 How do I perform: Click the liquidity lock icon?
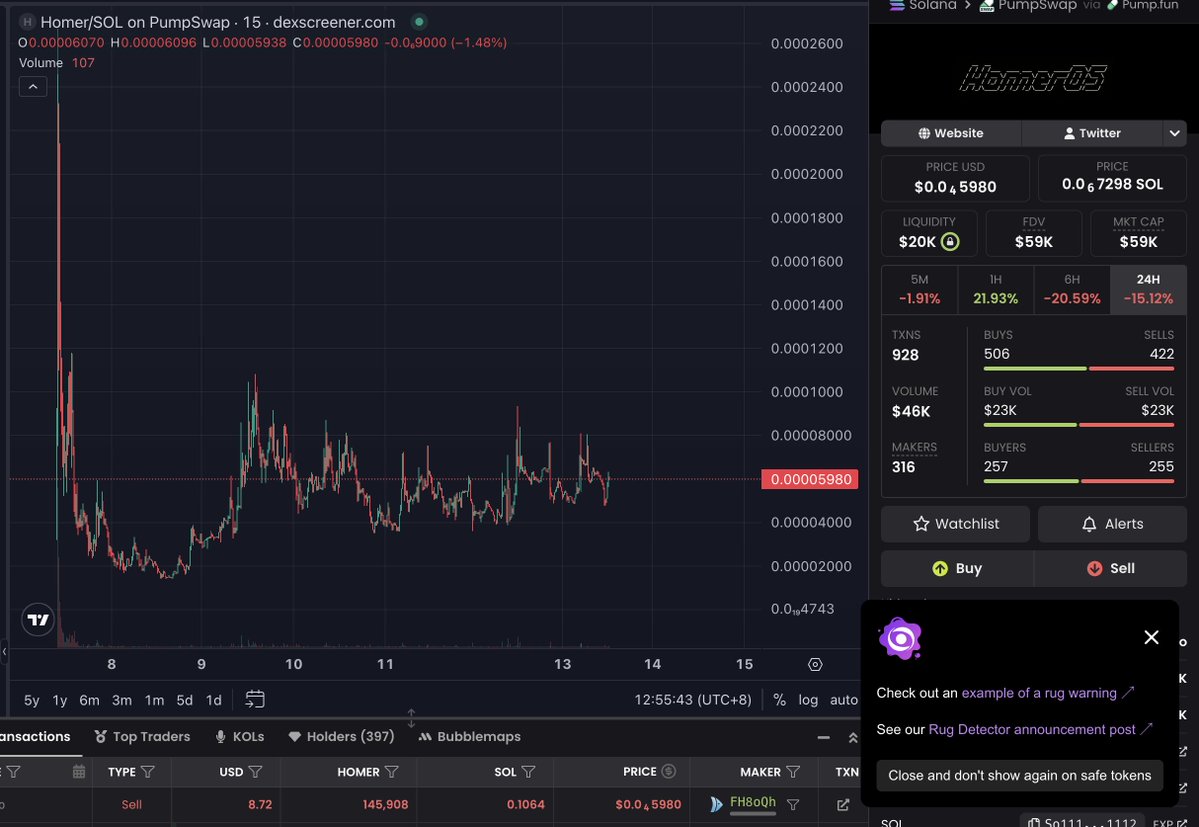pos(950,242)
